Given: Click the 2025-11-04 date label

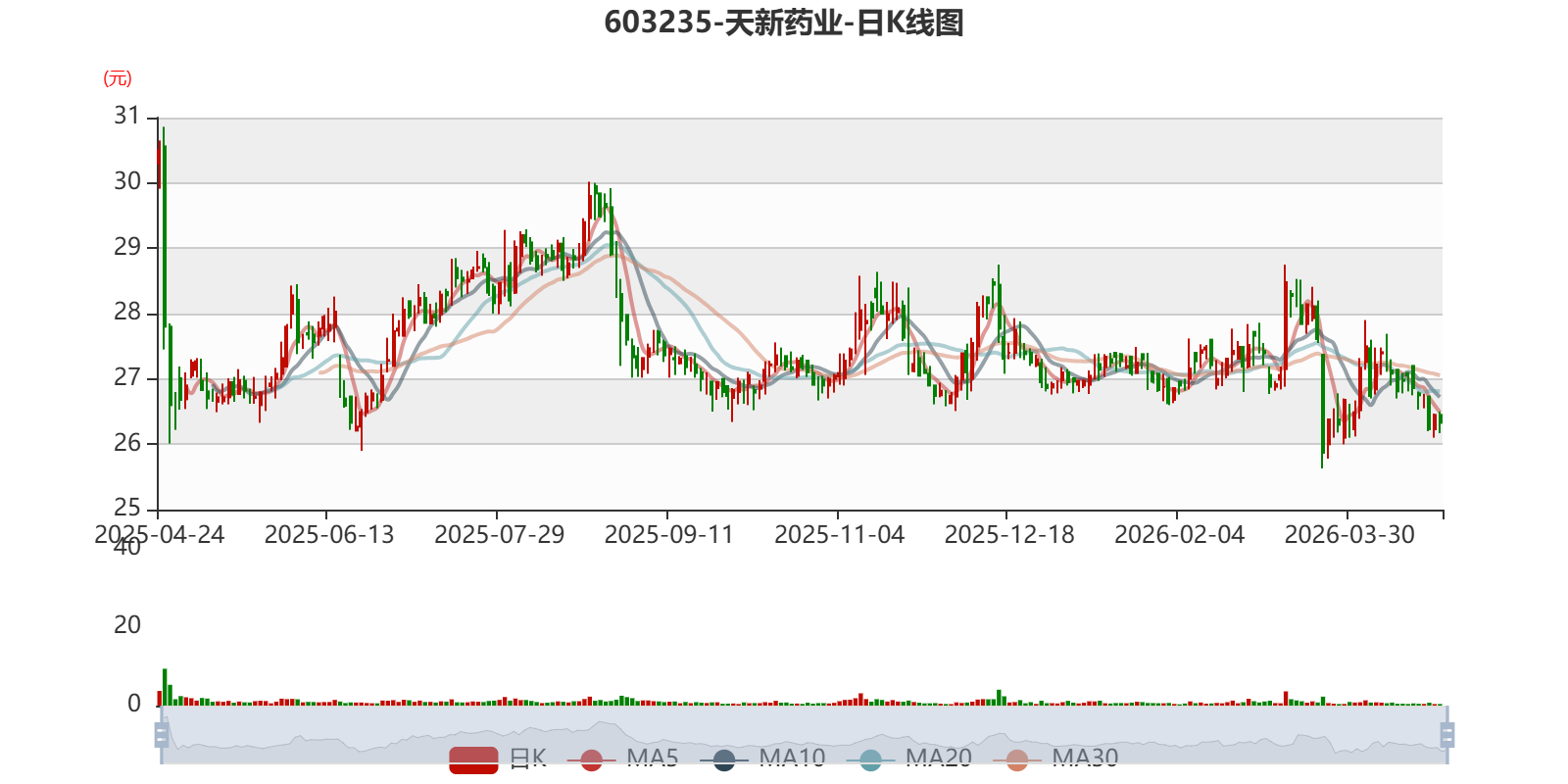Looking at the screenshot, I should click(840, 535).
